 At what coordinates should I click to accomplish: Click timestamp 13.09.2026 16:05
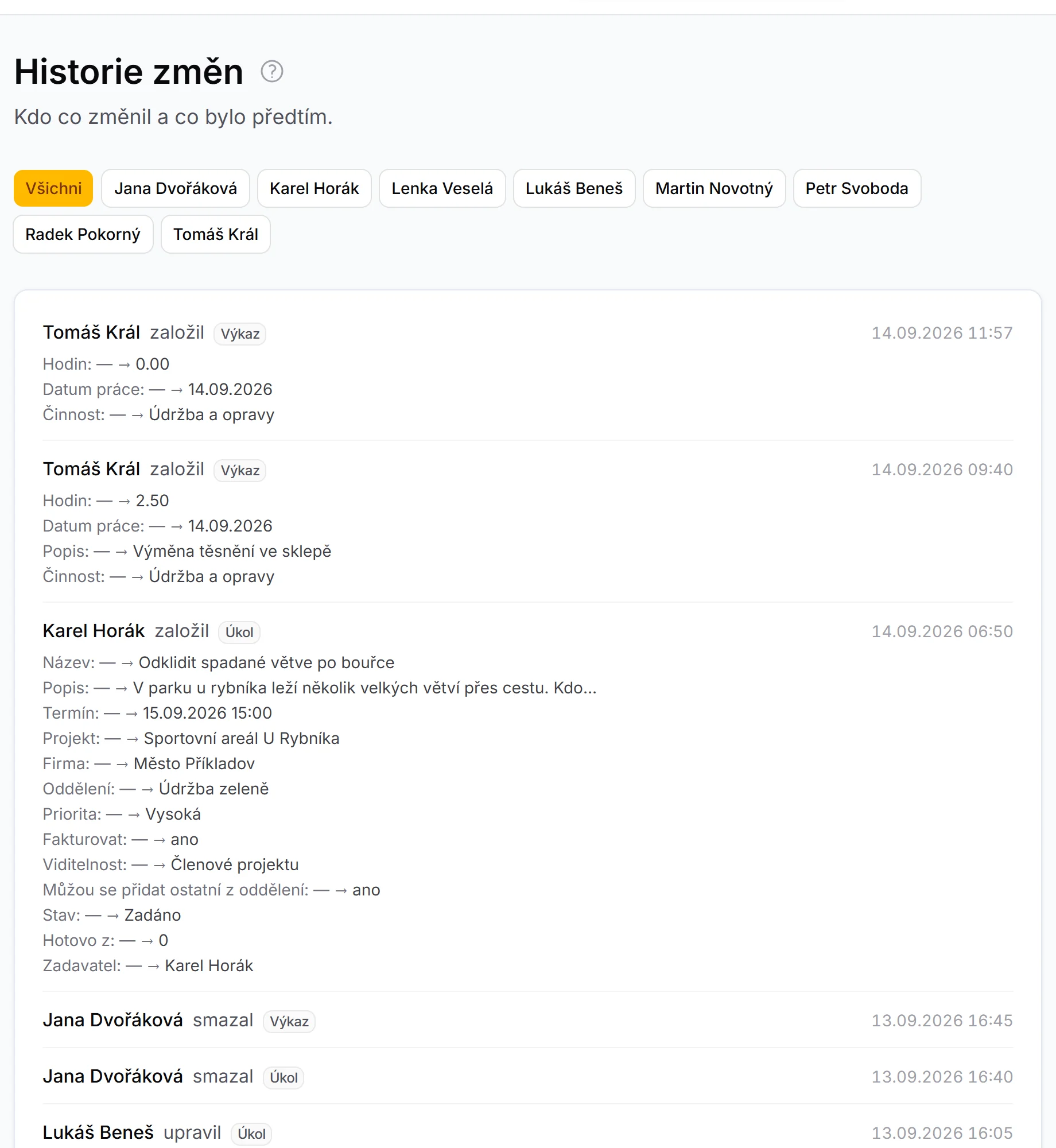[942, 1133]
